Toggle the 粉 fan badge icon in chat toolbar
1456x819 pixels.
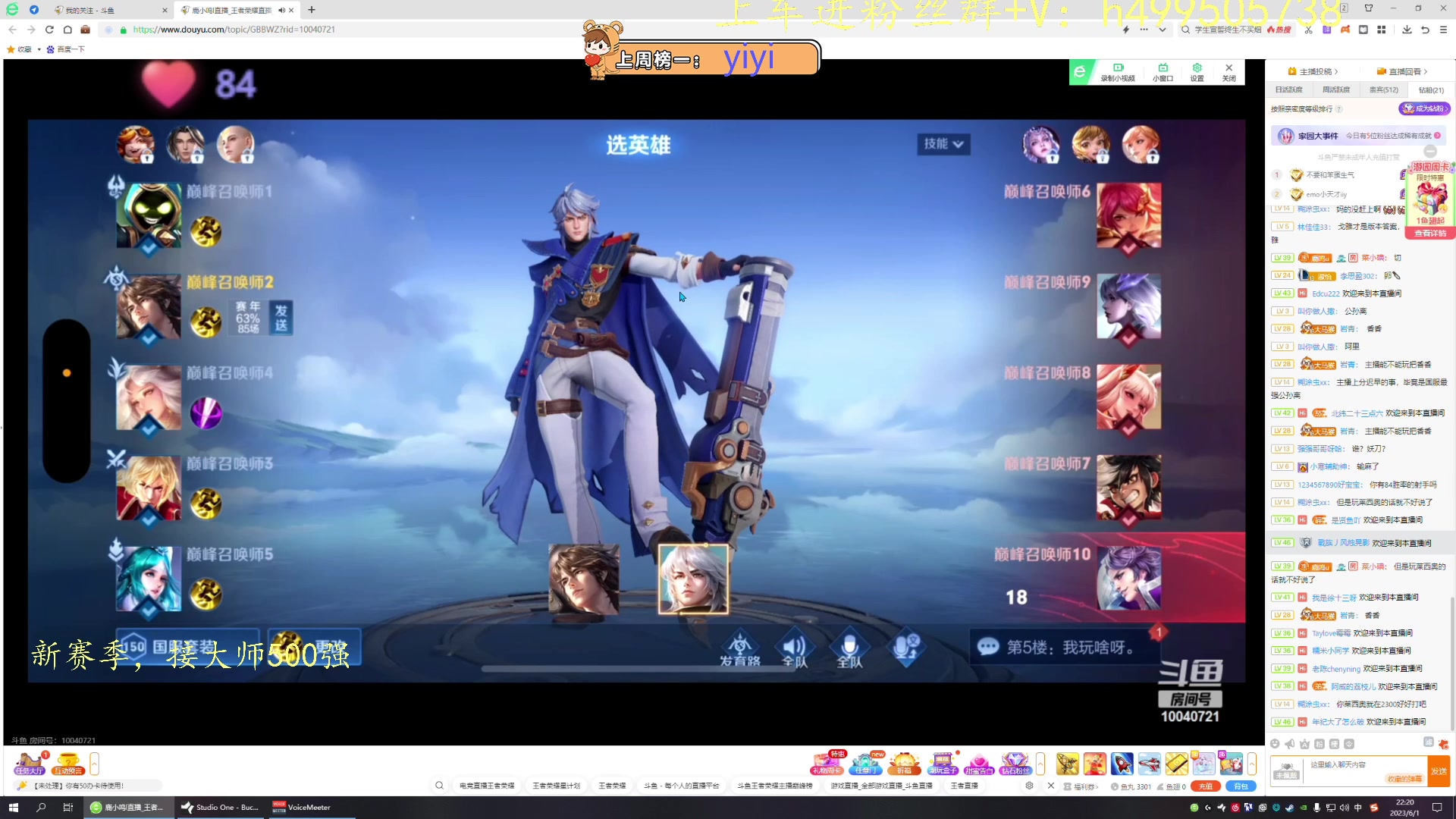pos(1319,744)
